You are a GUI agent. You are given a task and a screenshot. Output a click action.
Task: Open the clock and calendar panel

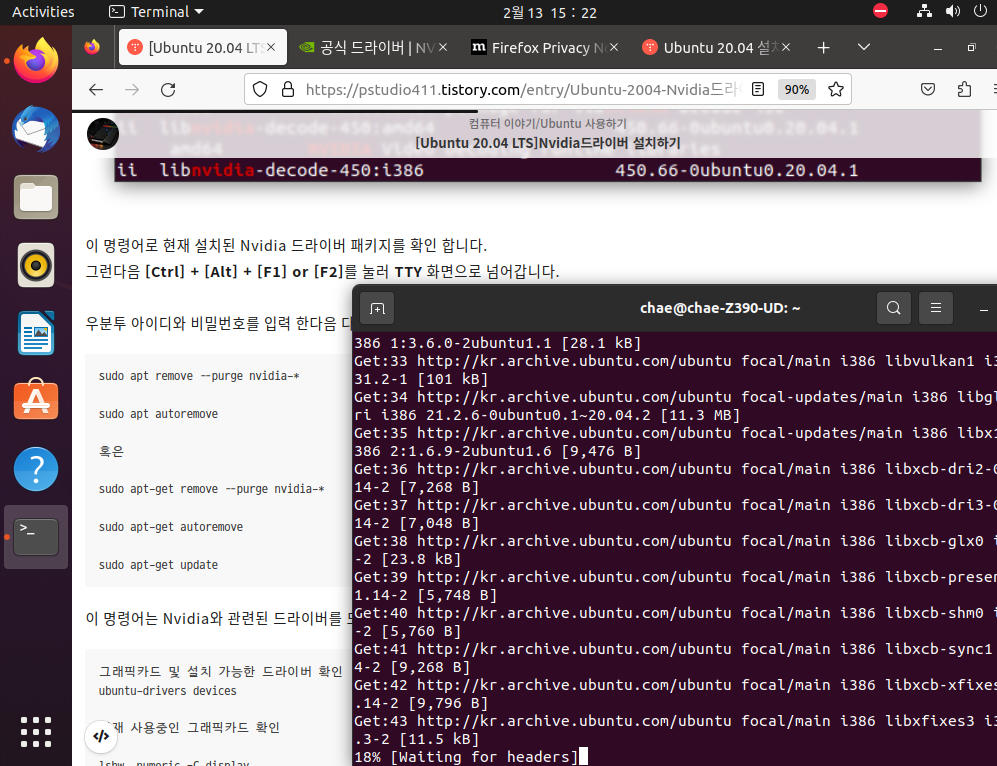pyautogui.click(x=549, y=12)
